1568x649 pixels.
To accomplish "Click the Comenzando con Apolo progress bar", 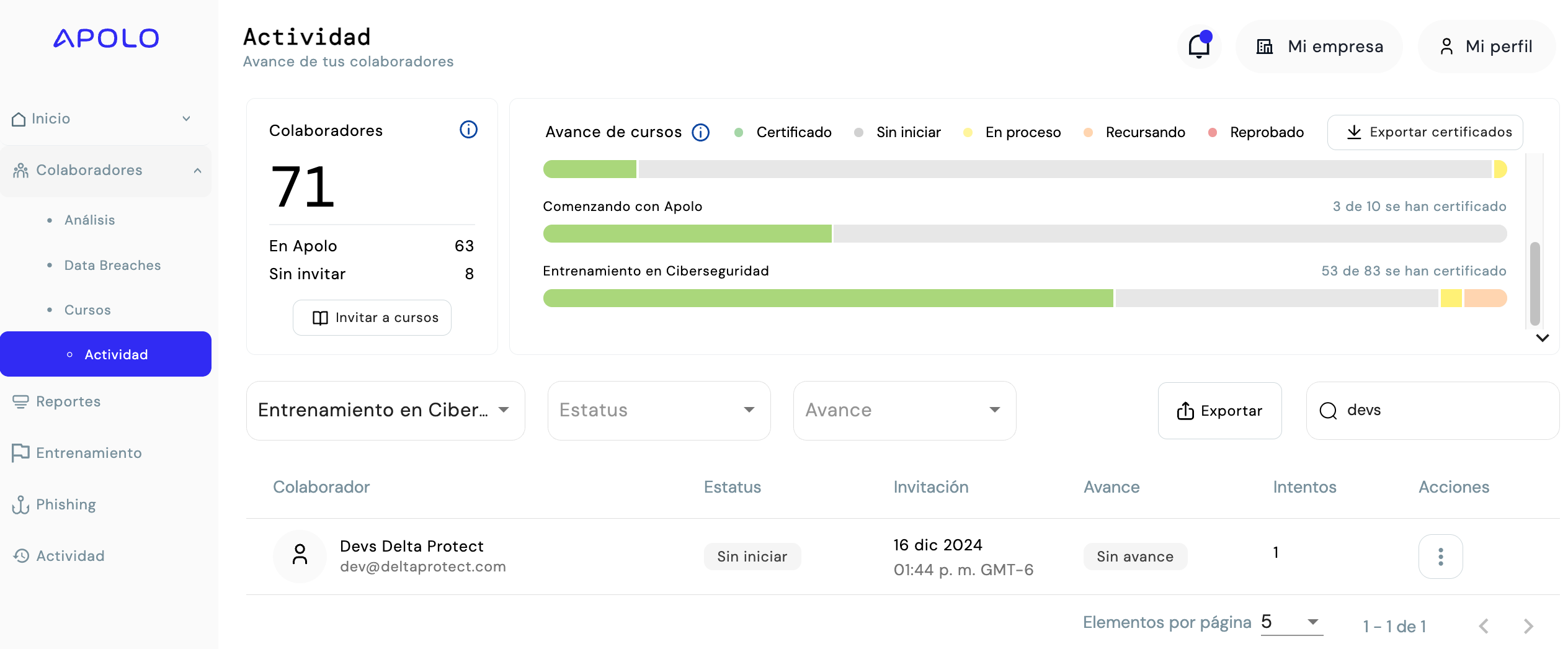I will [x=1025, y=234].
